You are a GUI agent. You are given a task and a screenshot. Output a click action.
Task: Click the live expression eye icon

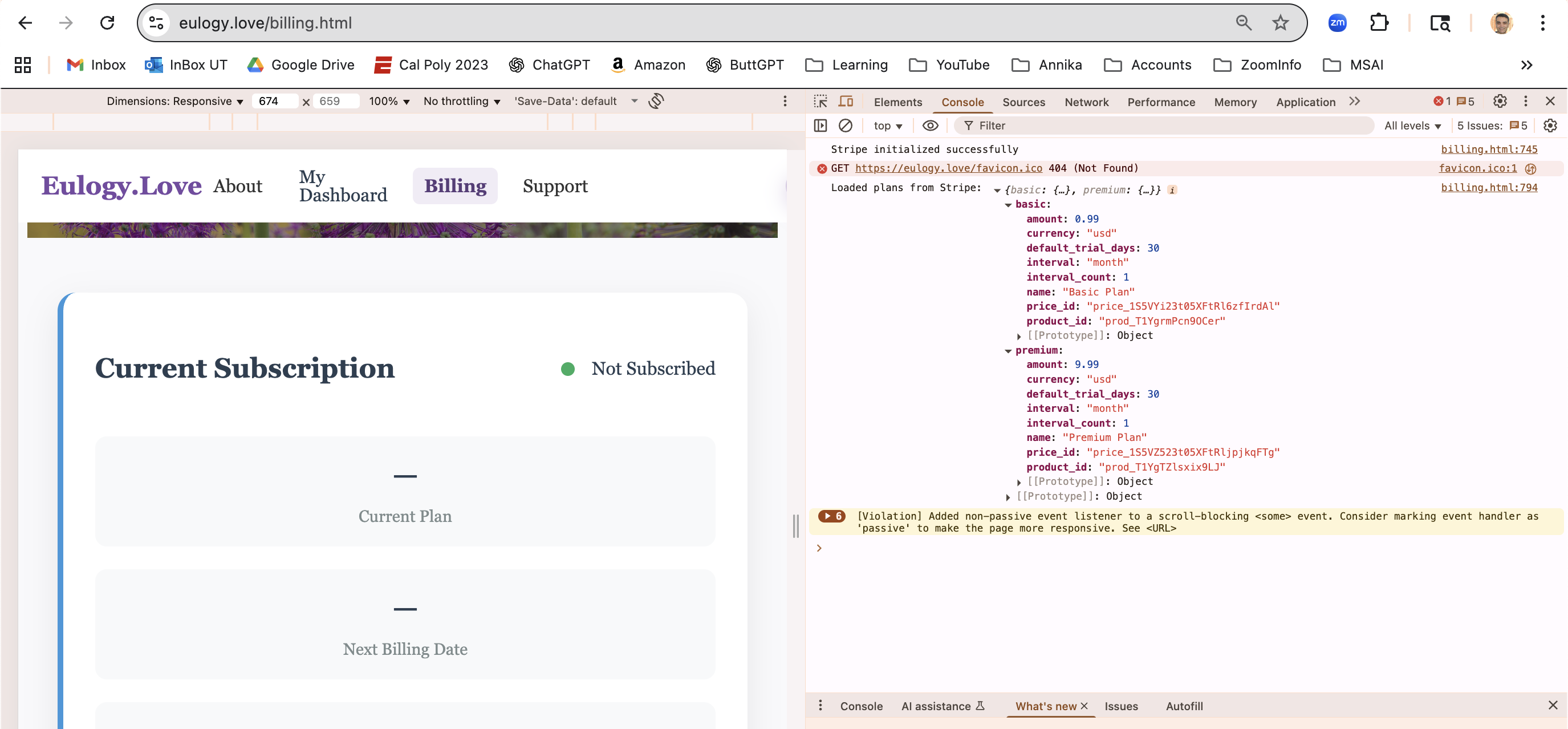(929, 125)
